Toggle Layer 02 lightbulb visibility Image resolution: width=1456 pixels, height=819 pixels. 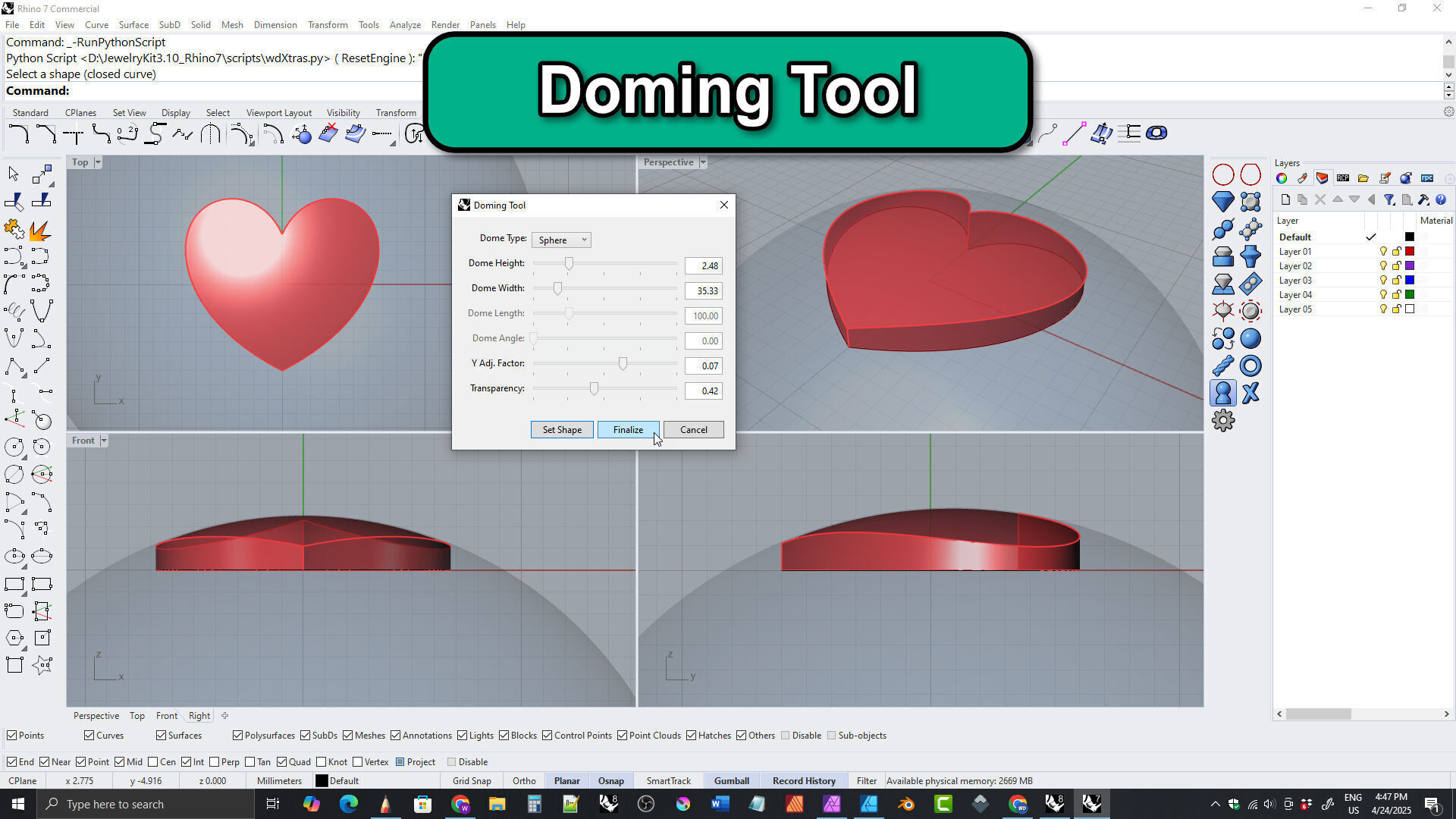coord(1383,266)
